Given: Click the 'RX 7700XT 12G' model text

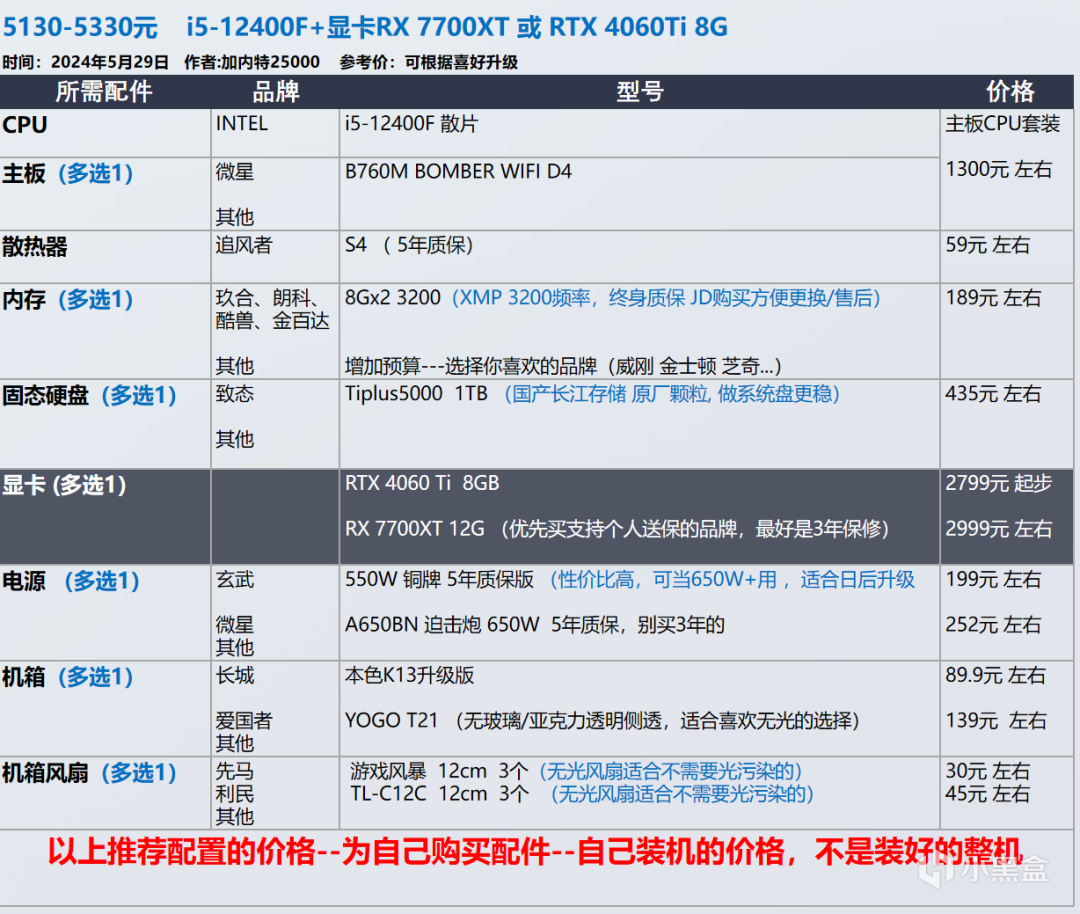Looking at the screenshot, I should coord(415,529).
